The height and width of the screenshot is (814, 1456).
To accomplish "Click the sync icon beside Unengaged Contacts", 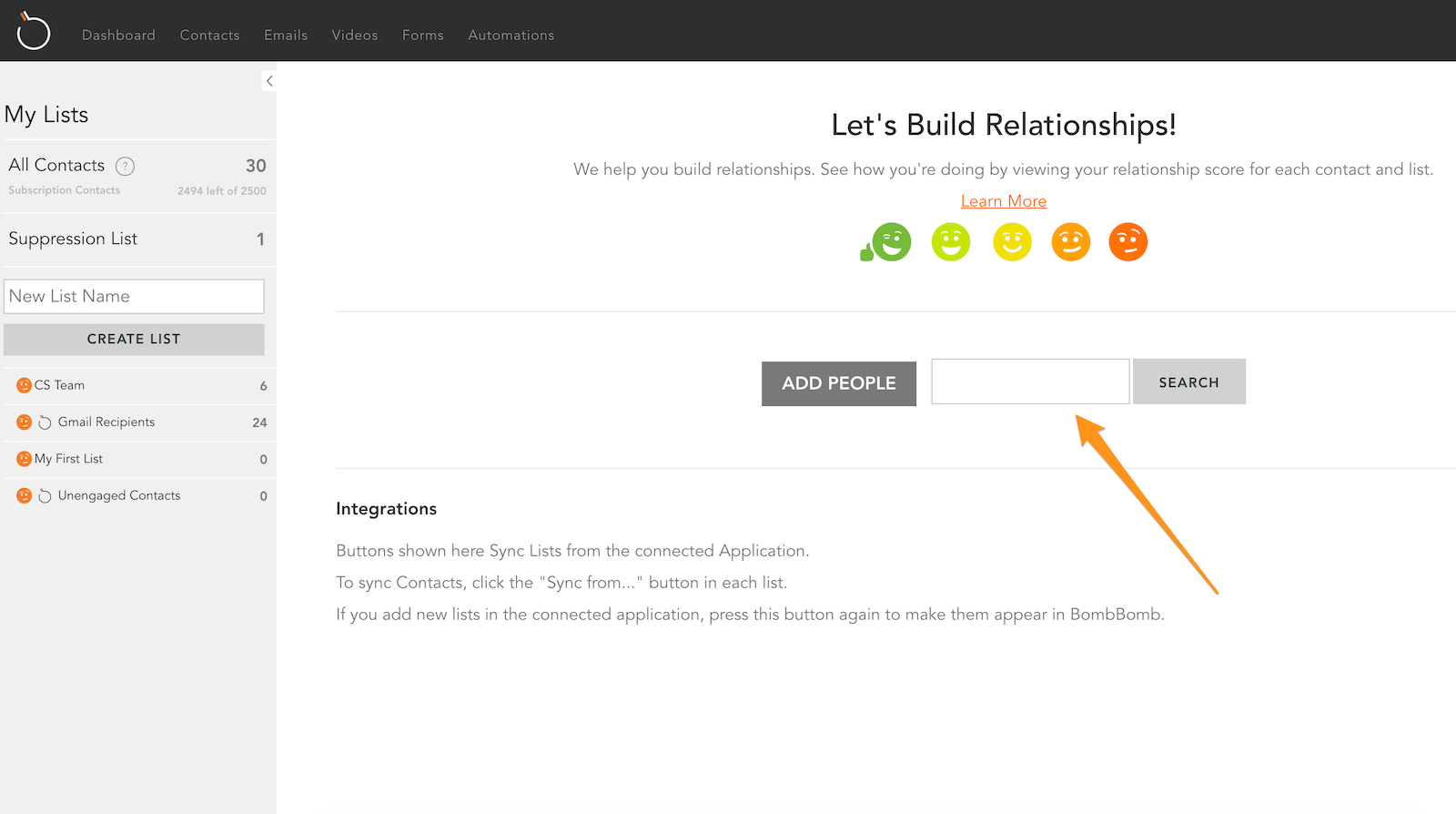I will coord(45,495).
